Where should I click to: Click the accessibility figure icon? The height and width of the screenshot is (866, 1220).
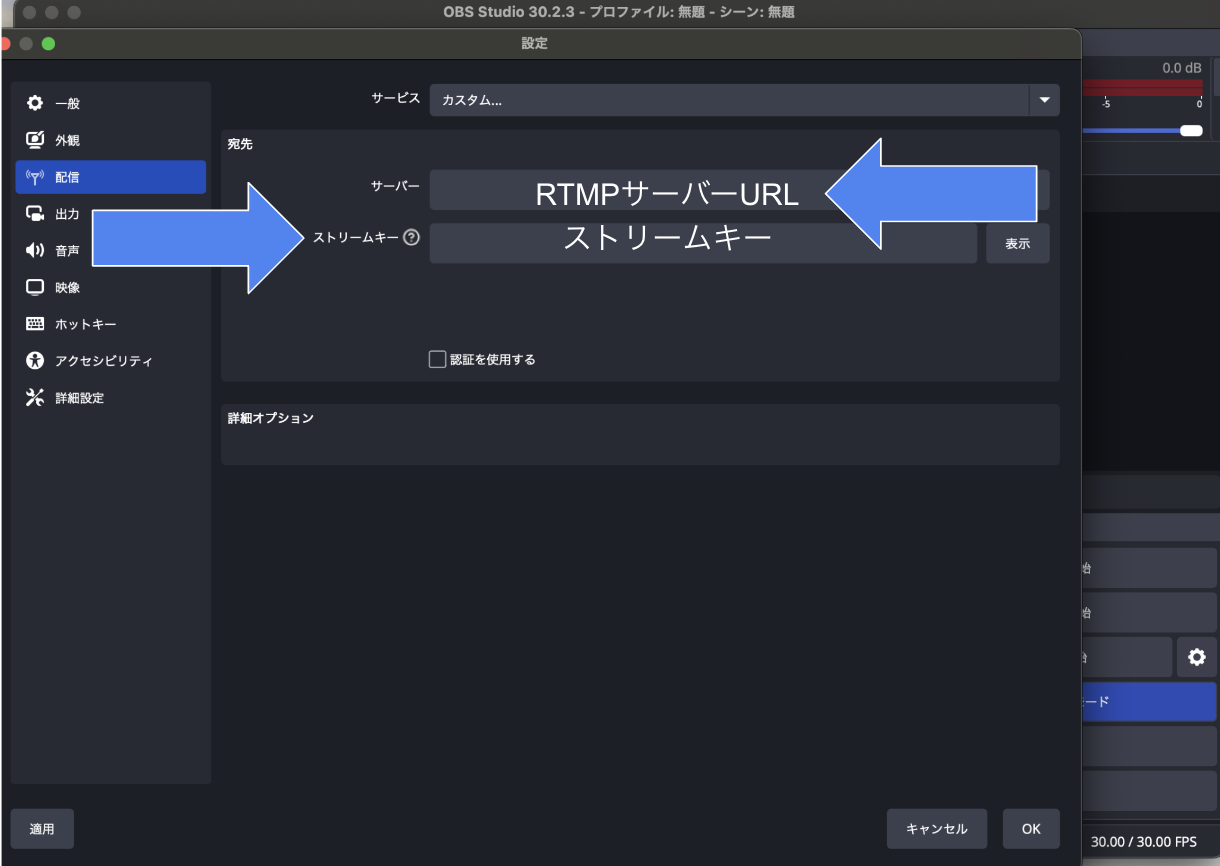point(35,361)
